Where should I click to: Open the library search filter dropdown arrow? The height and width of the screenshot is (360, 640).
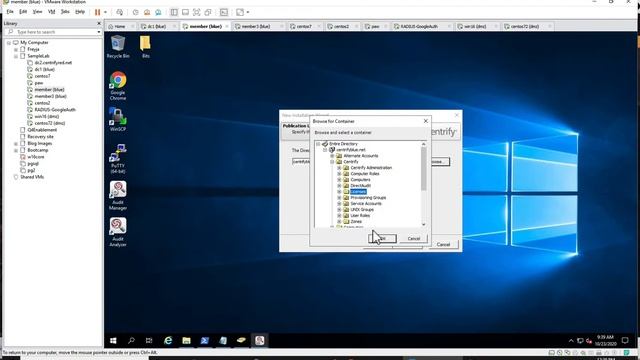pyautogui.click(x=99, y=32)
